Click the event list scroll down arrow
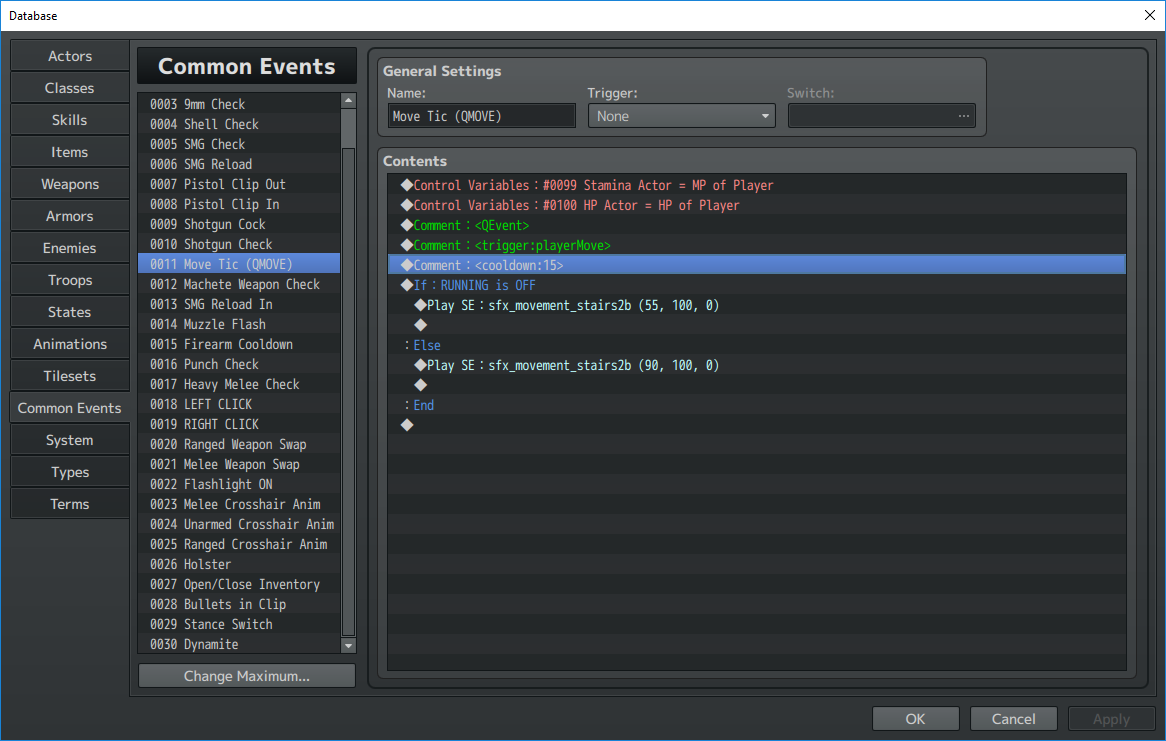Image resolution: width=1166 pixels, height=741 pixels. (348, 645)
